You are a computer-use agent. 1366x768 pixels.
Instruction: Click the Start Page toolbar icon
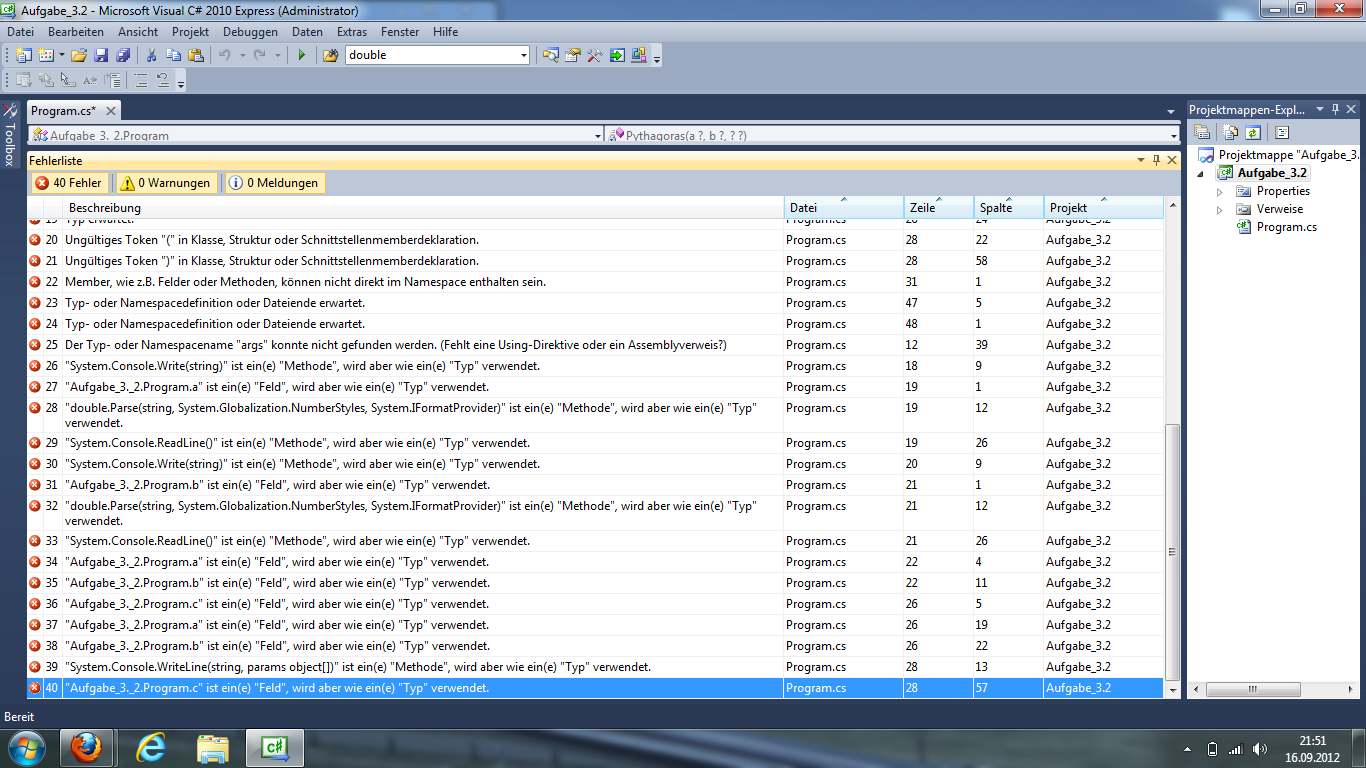pos(617,55)
